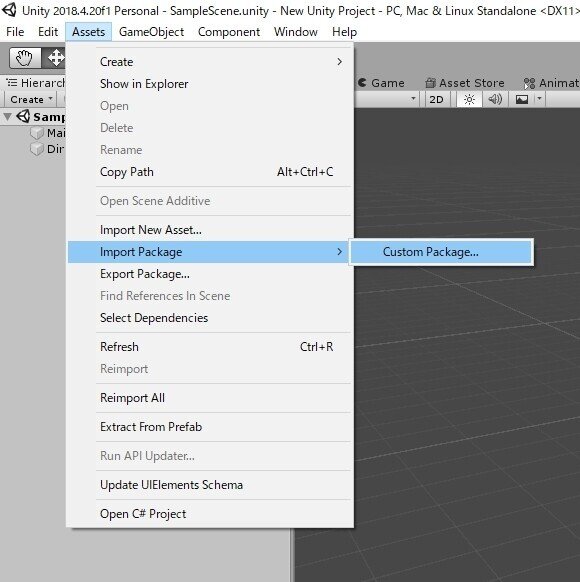Click the Import Package submenu chevron
The height and width of the screenshot is (582, 580).
[340, 252]
